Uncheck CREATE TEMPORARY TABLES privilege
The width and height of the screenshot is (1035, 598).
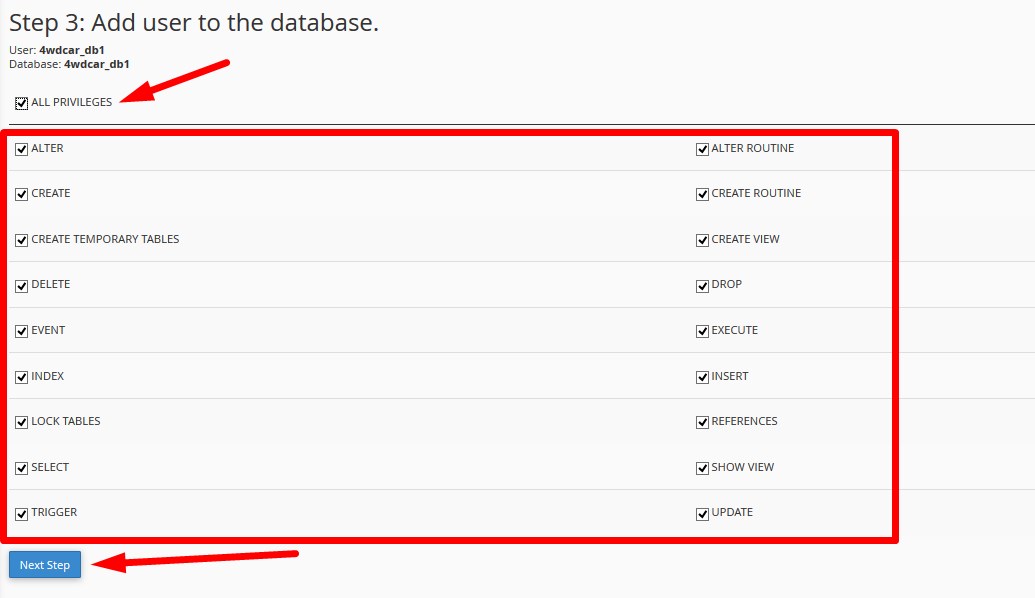tap(22, 240)
